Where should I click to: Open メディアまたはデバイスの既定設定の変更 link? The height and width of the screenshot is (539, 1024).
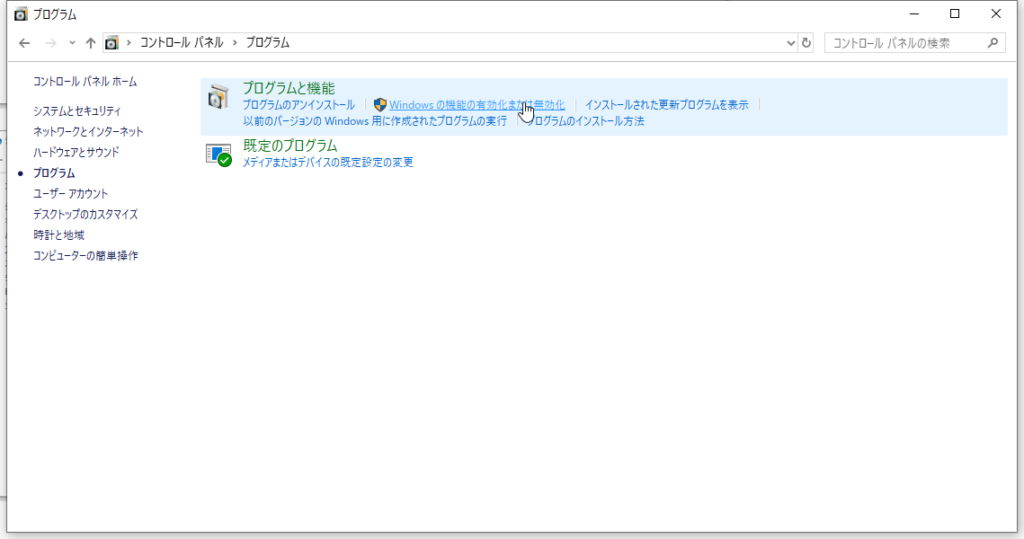click(x=328, y=162)
